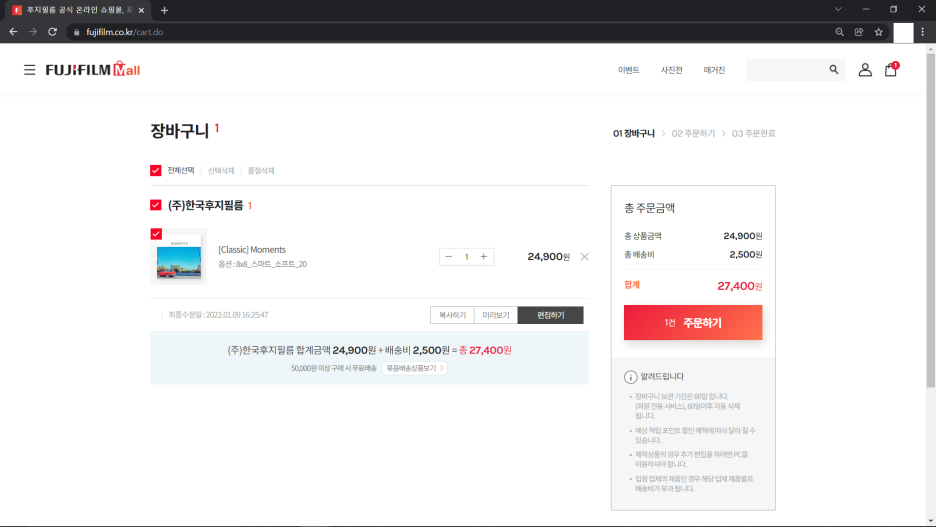The width and height of the screenshot is (936, 527).
Task: Open the 사진전 menu
Action: pos(672,70)
